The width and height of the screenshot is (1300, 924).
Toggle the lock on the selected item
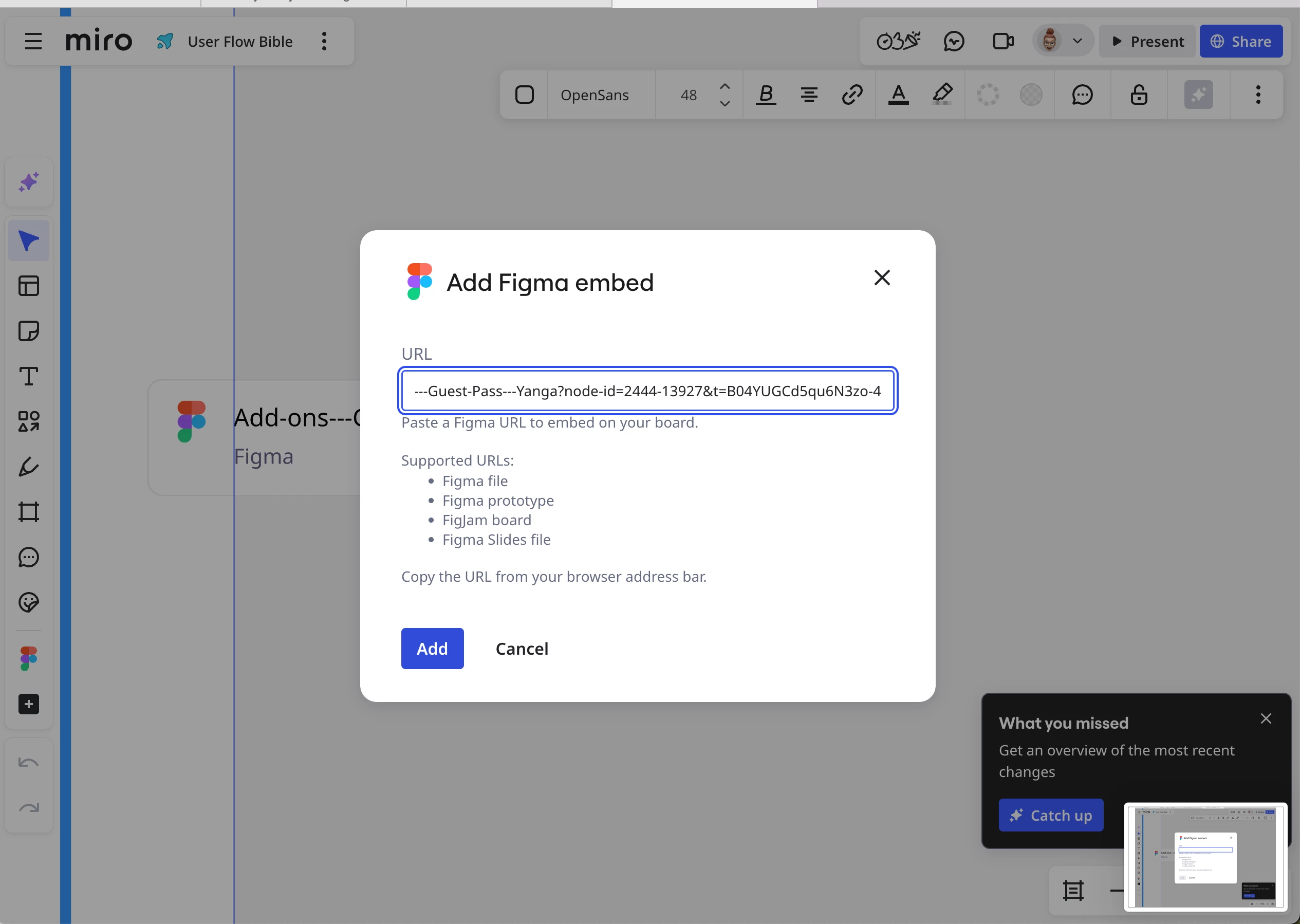pyautogui.click(x=1139, y=95)
